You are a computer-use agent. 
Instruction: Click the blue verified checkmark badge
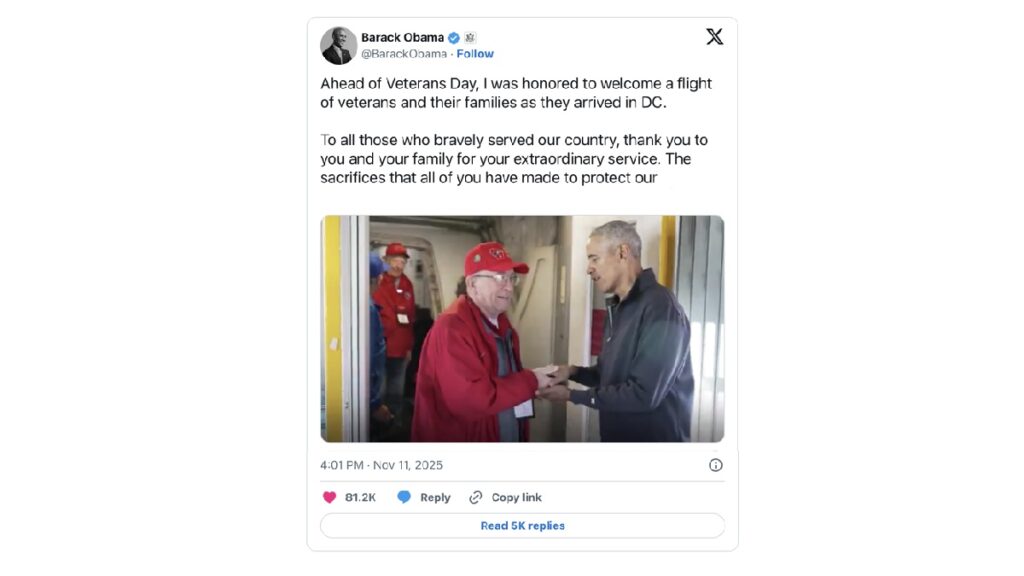pyautogui.click(x=454, y=38)
